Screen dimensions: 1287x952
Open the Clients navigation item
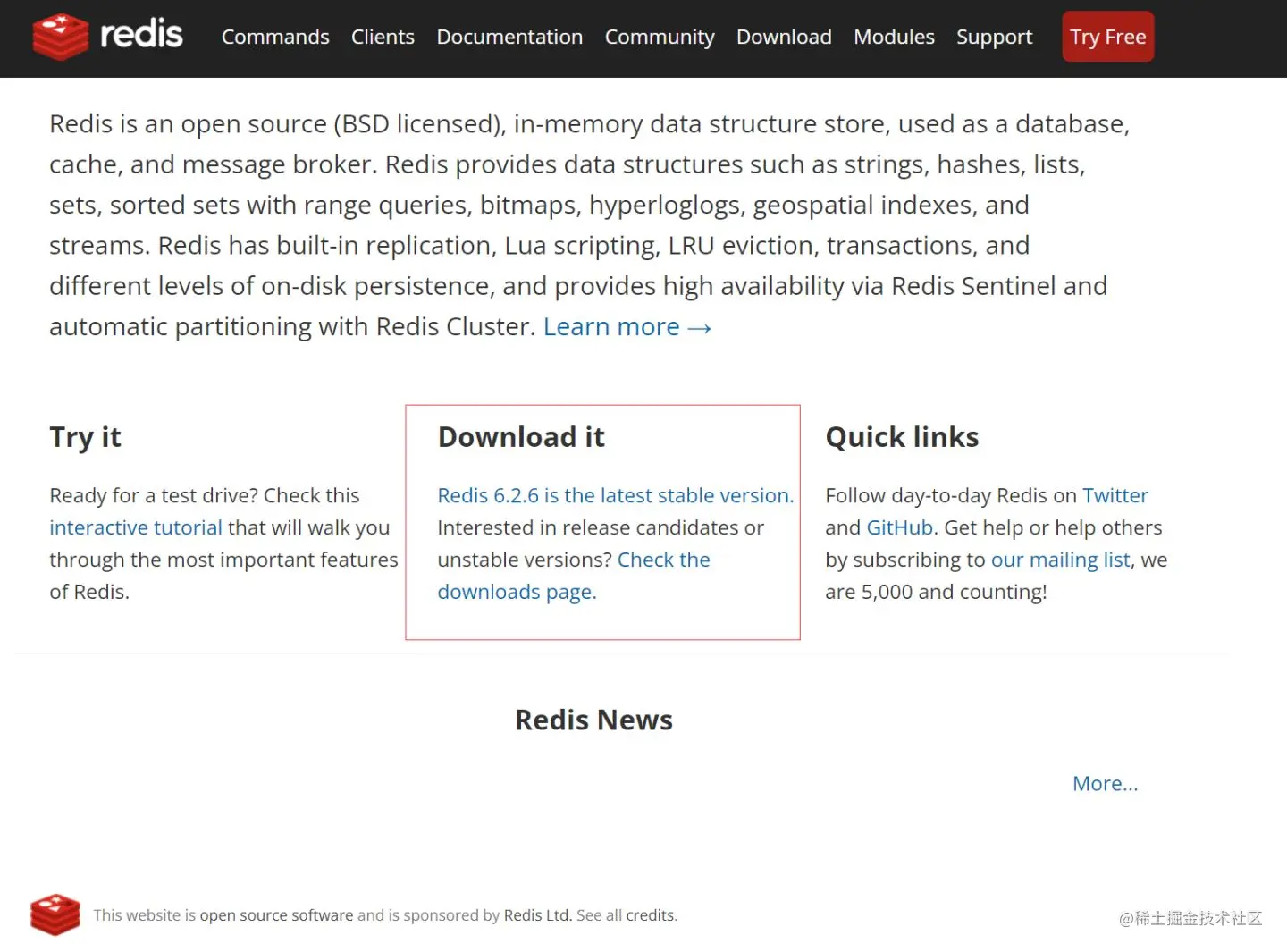pyautogui.click(x=383, y=37)
